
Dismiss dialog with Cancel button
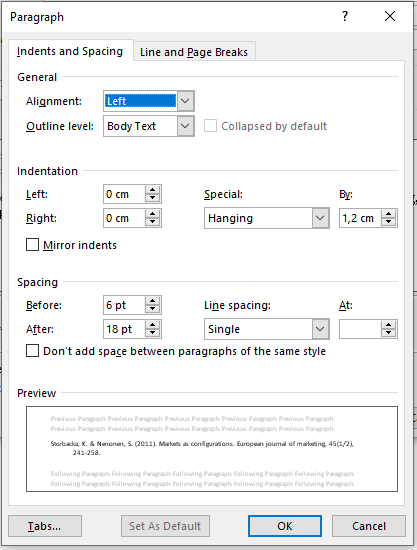tap(369, 526)
